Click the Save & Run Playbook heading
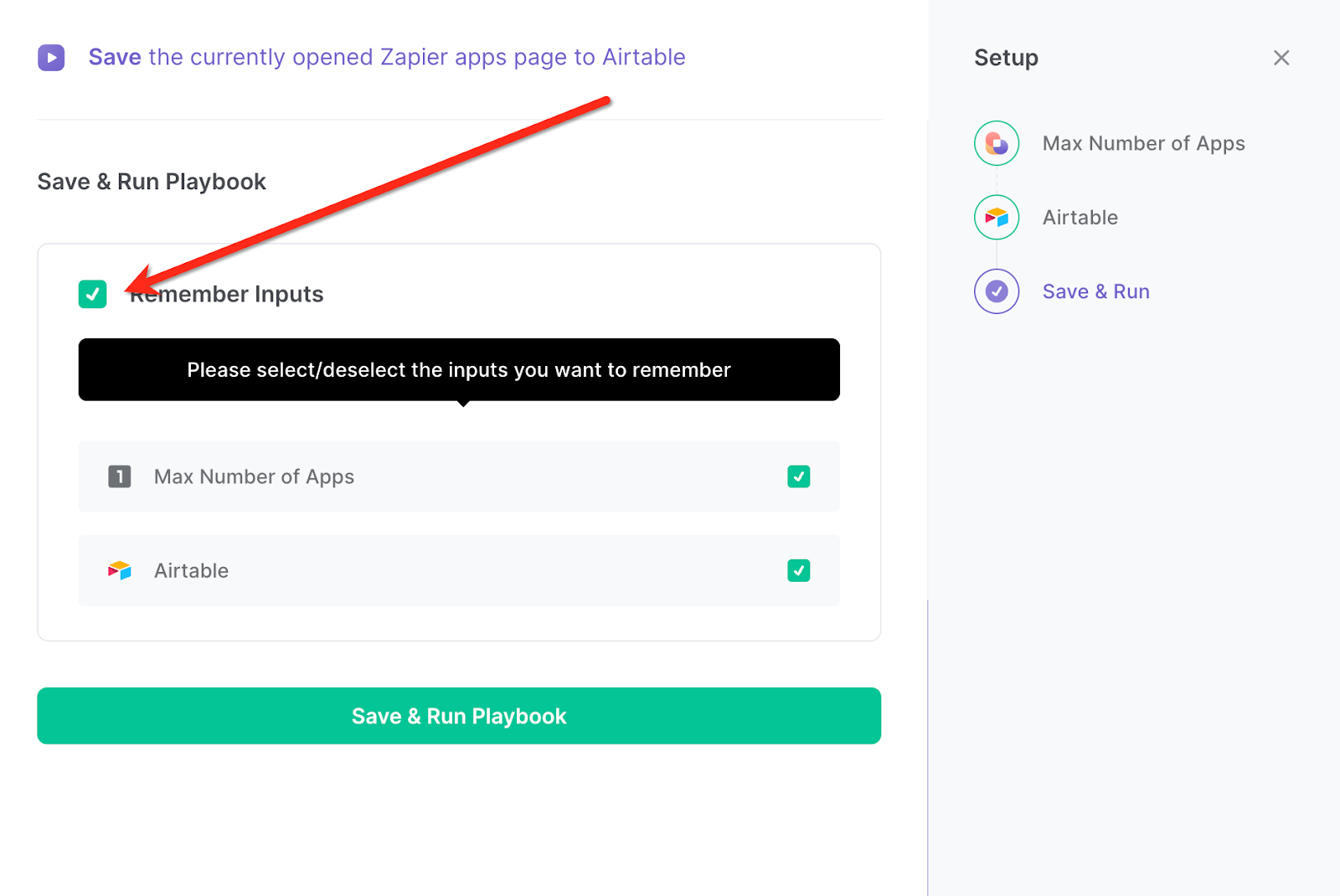 coord(152,181)
